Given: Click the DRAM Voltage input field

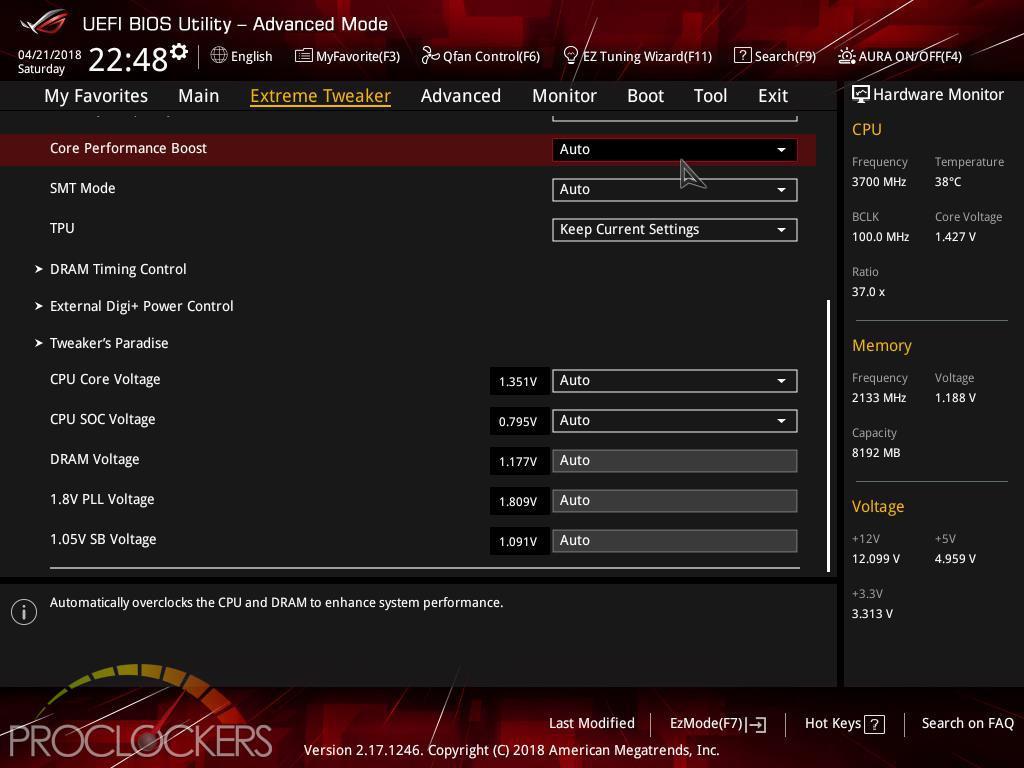Looking at the screenshot, I should (x=675, y=460).
